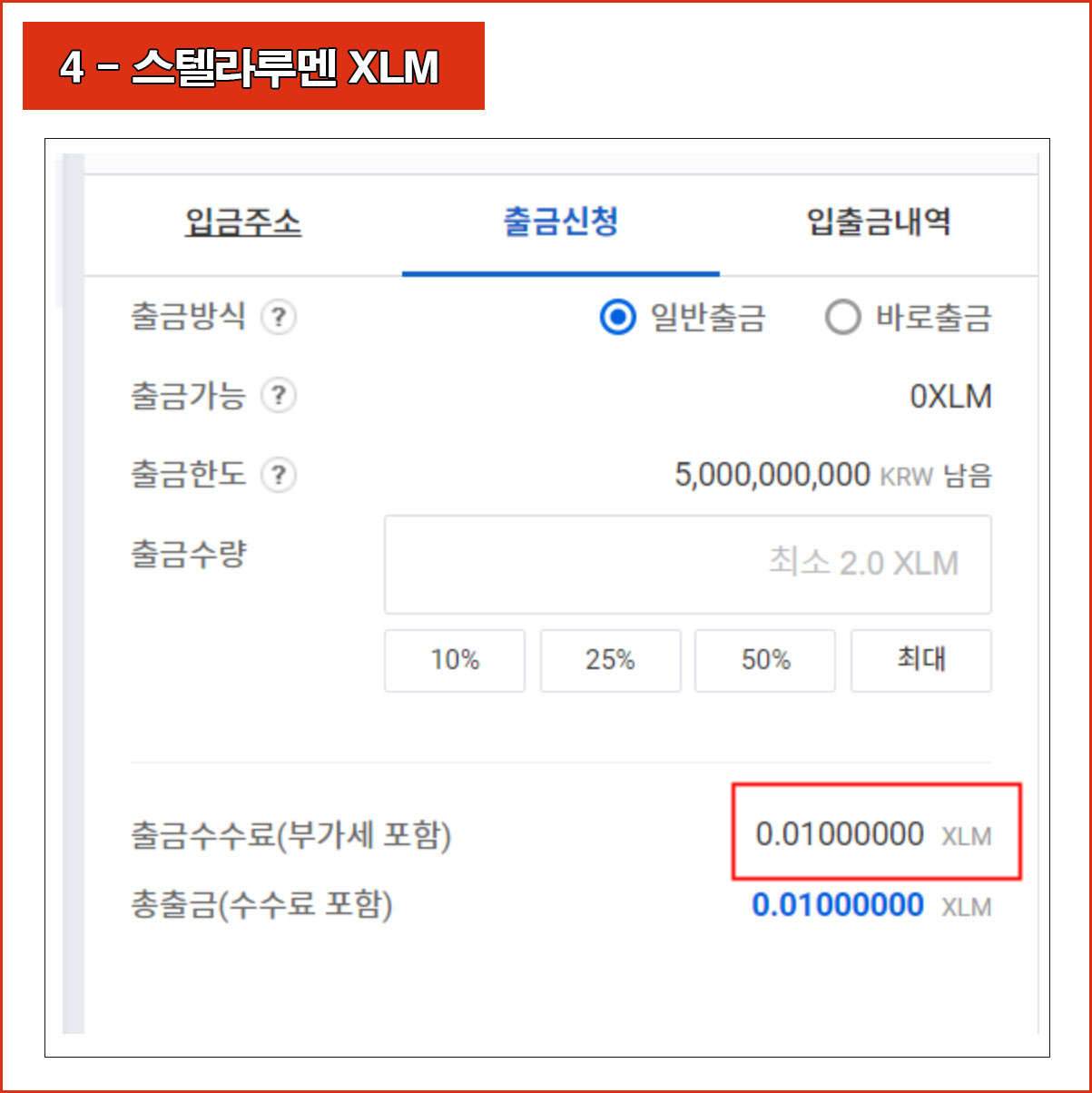
Task: Choose the 25% quantity button
Action: click(610, 660)
